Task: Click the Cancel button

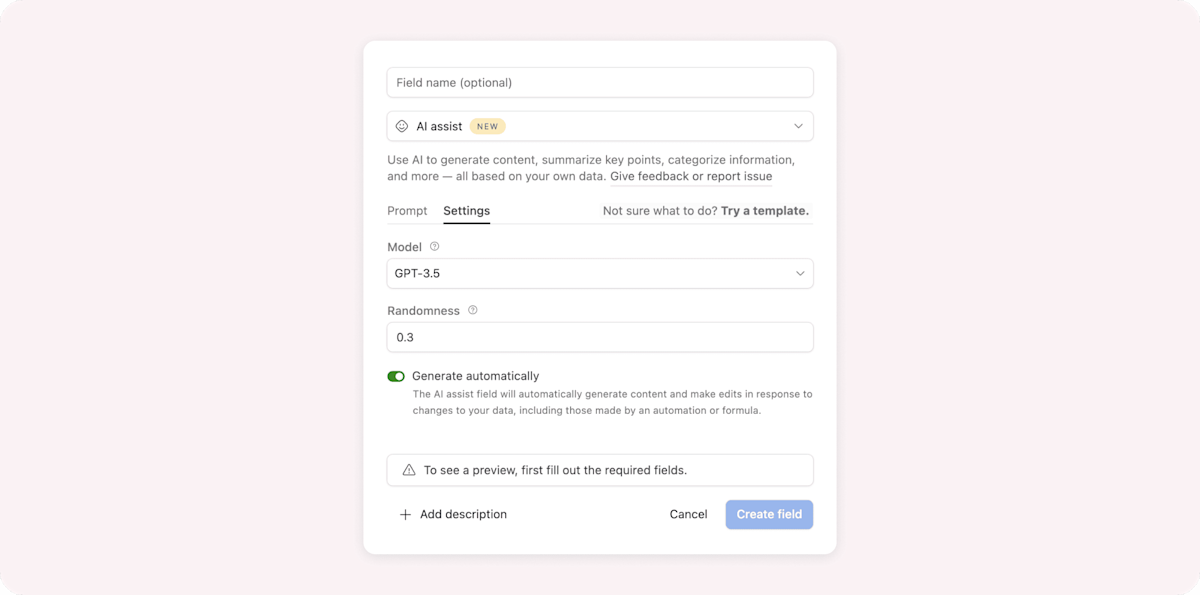Action: tap(689, 514)
